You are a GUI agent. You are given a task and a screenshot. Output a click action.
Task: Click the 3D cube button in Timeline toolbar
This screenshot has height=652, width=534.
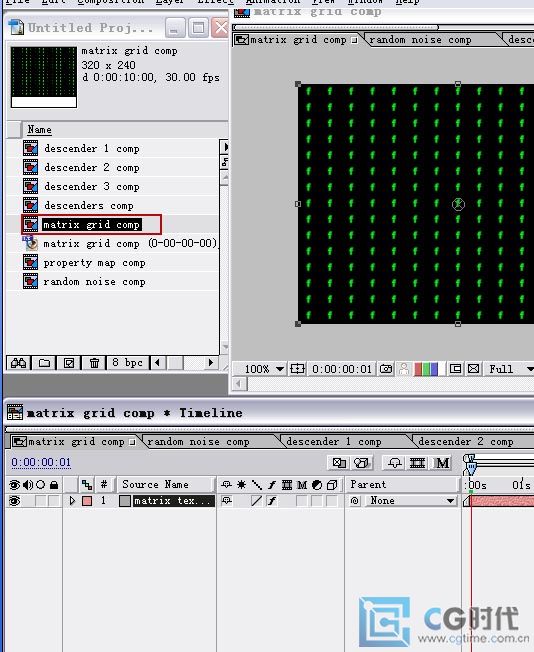click(x=361, y=463)
